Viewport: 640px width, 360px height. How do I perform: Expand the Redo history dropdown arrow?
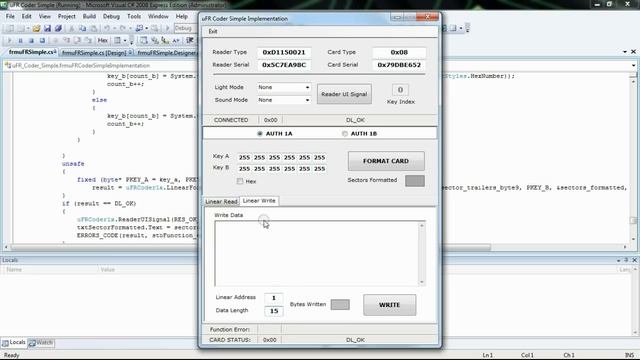coord(130,28)
